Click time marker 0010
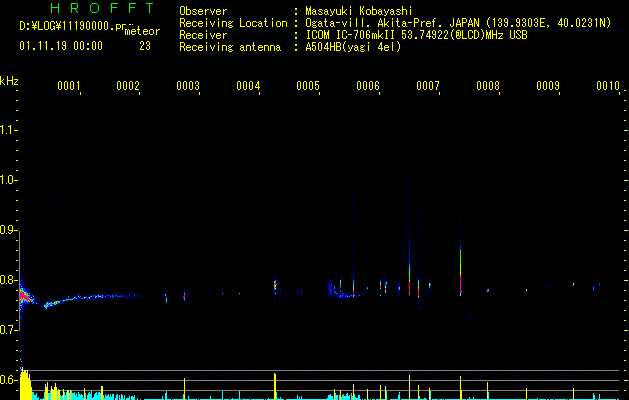 [x=608, y=86]
